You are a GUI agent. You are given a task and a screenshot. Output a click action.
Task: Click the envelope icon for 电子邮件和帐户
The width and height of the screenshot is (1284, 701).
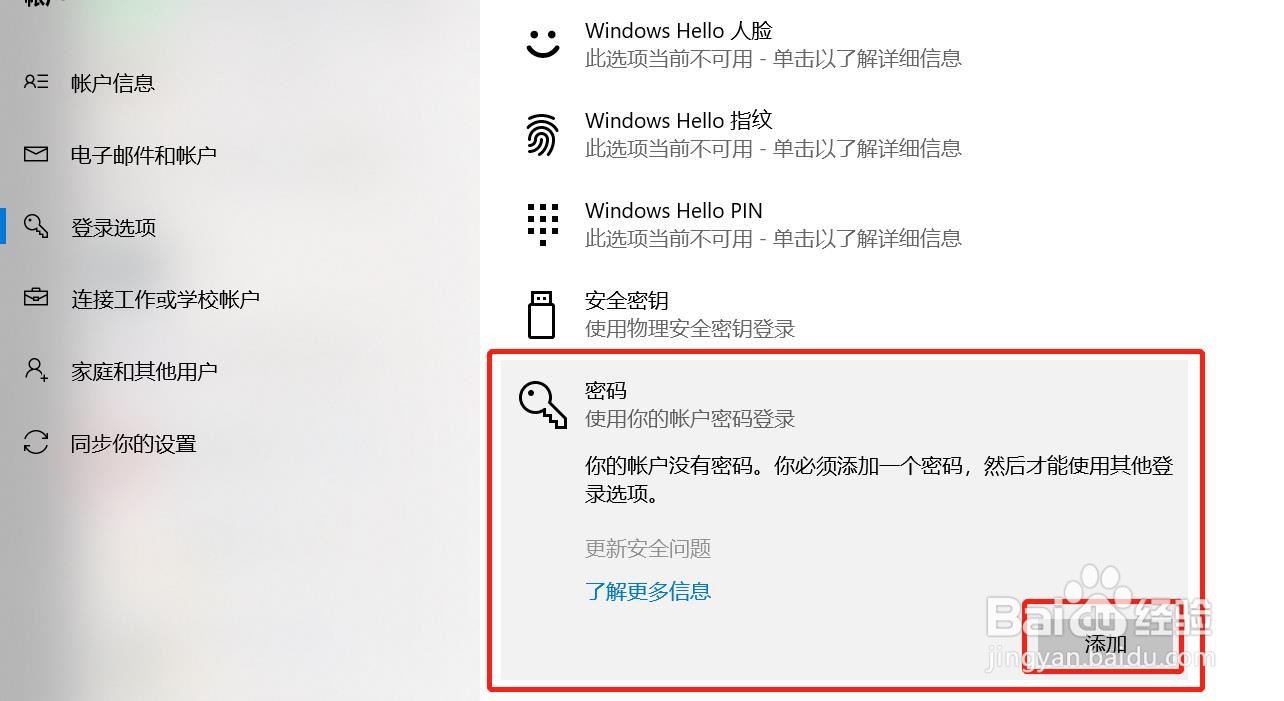coord(36,154)
